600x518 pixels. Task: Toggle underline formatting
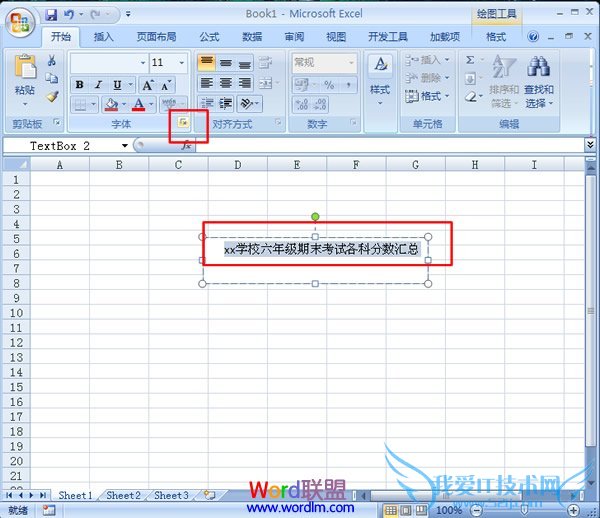tap(117, 85)
